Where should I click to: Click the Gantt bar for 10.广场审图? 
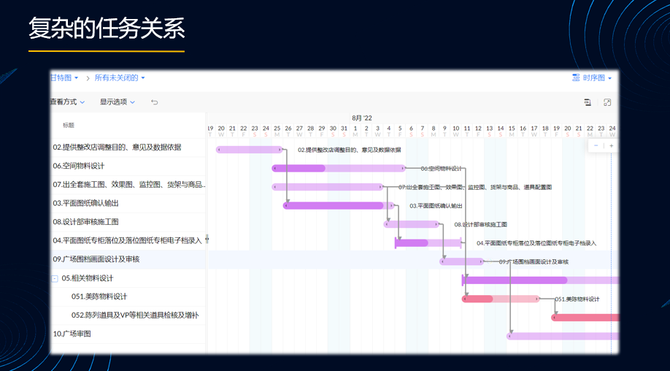pos(563,336)
